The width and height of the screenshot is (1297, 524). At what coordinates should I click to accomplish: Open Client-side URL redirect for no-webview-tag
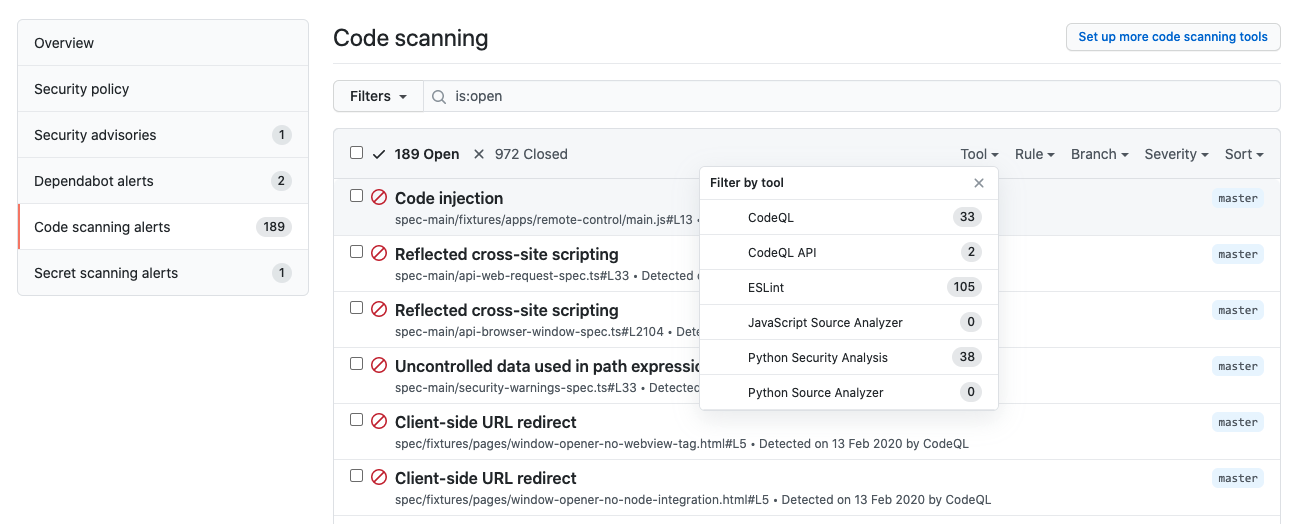pos(486,422)
